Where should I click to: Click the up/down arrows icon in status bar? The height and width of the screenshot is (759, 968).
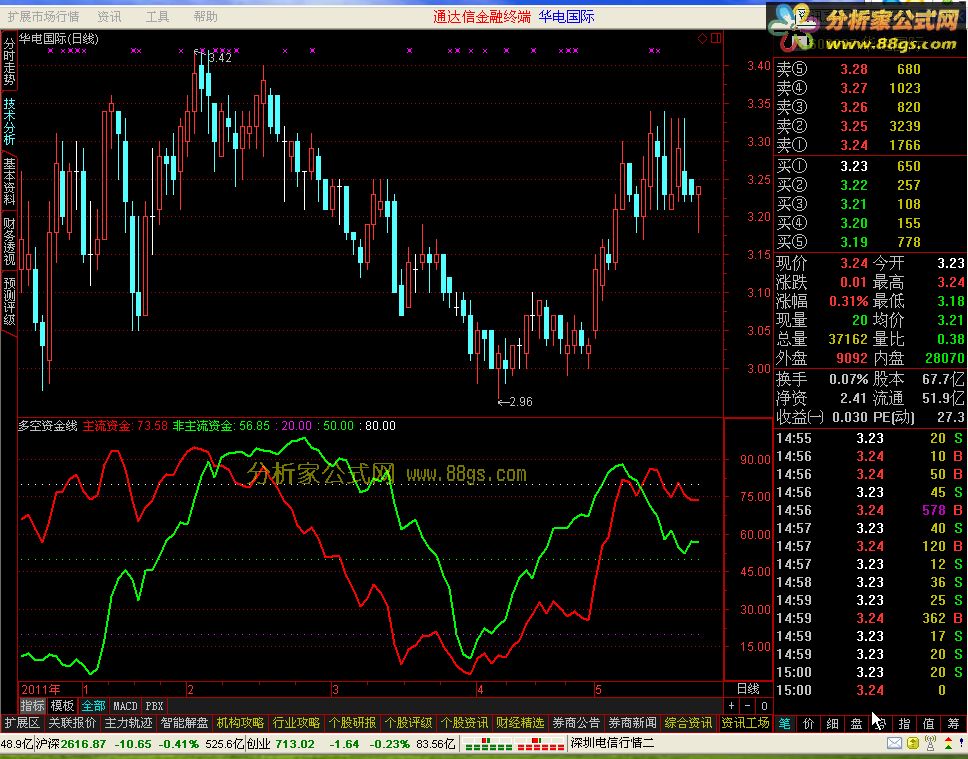949,744
